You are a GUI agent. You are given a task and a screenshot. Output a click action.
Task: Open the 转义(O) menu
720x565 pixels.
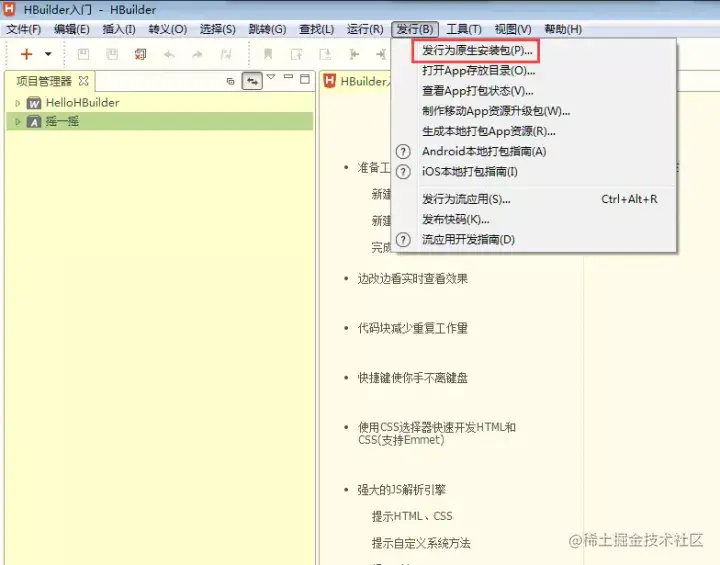pyautogui.click(x=168, y=29)
